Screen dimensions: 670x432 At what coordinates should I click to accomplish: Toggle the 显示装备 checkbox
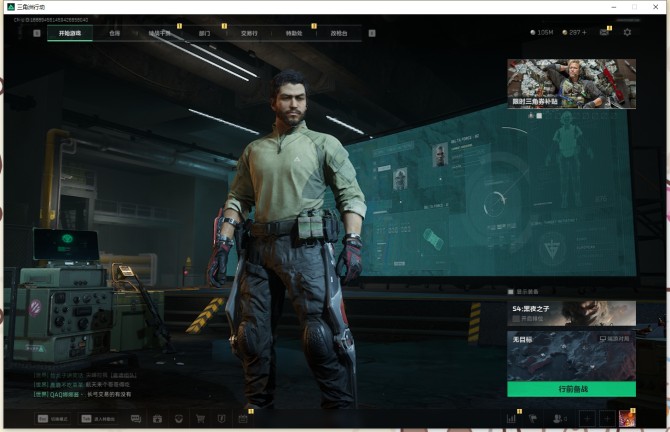point(510,291)
